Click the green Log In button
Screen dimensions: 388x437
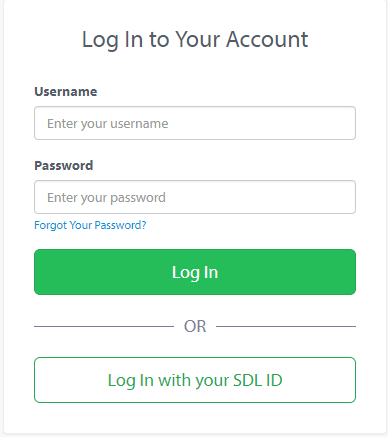click(195, 272)
